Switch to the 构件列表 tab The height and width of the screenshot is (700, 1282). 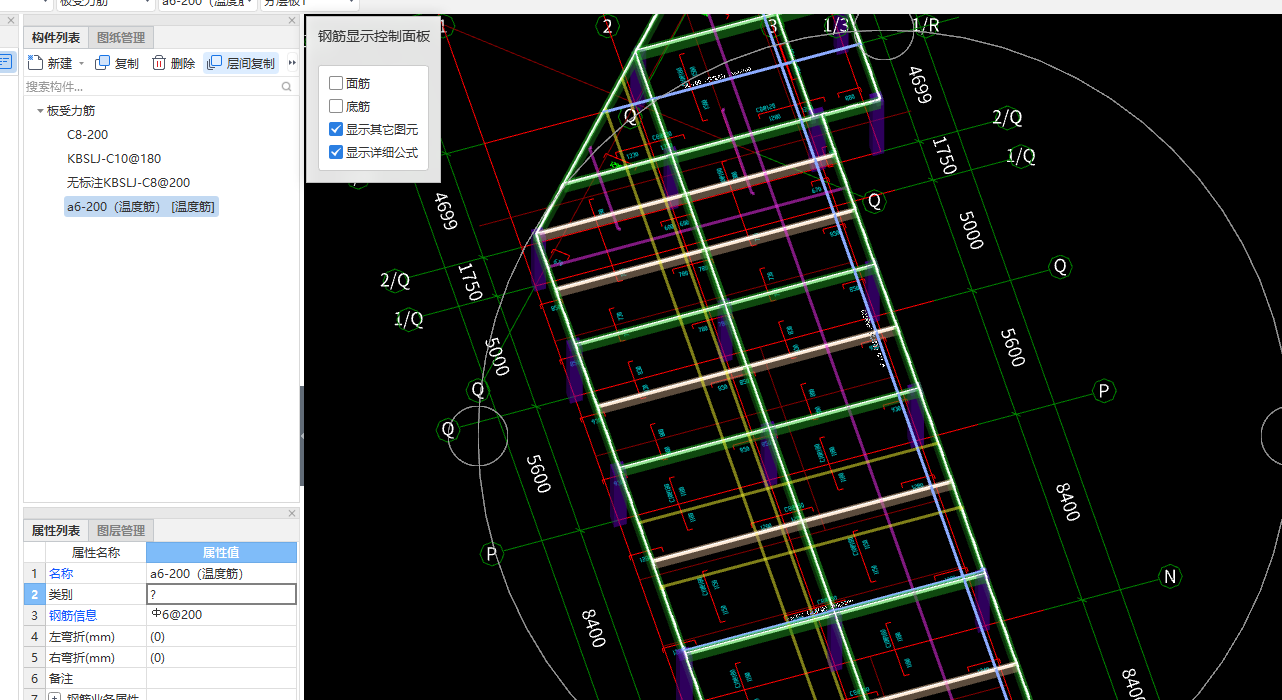coord(56,38)
